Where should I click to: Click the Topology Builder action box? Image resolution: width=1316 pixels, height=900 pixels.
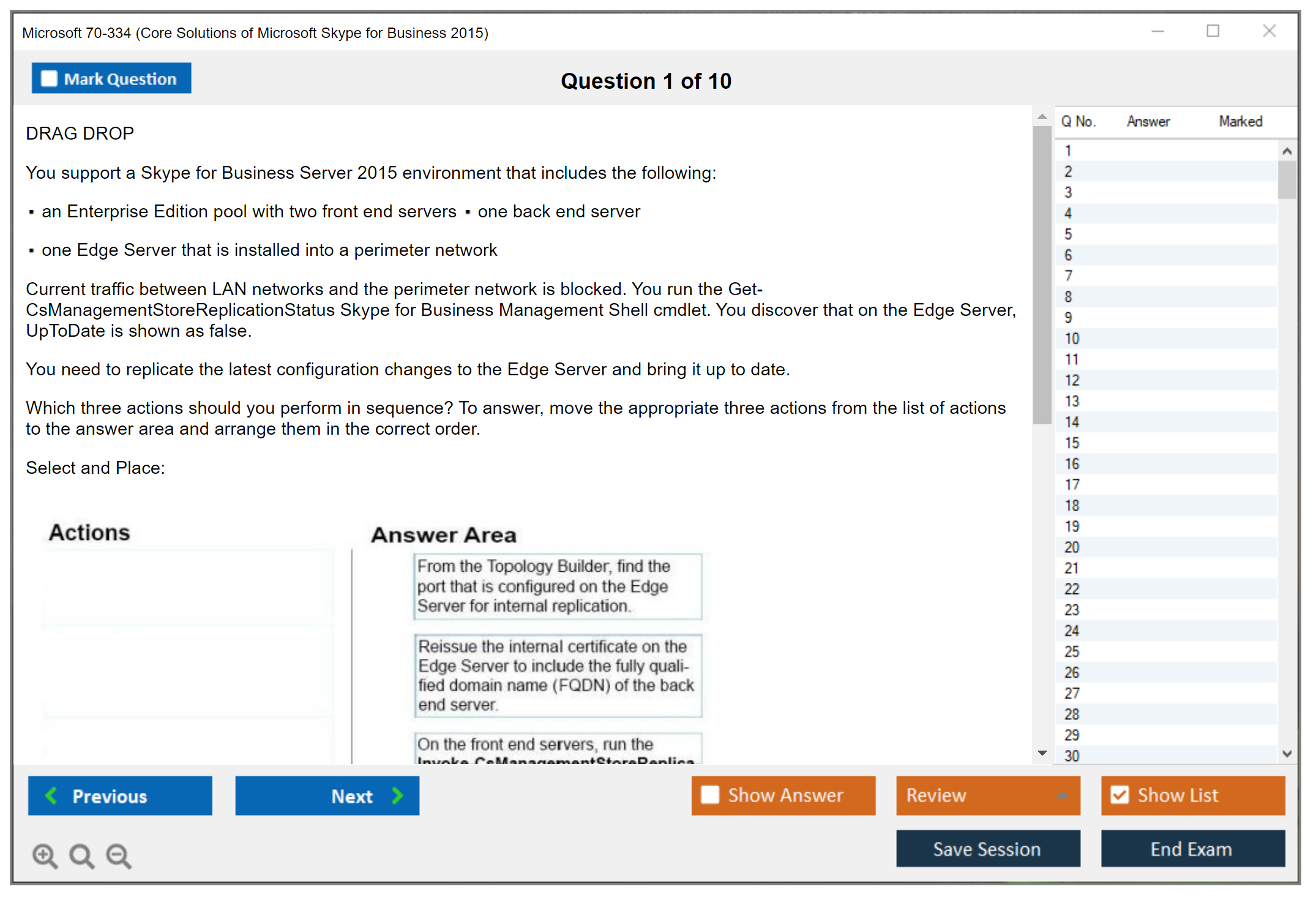[558, 586]
